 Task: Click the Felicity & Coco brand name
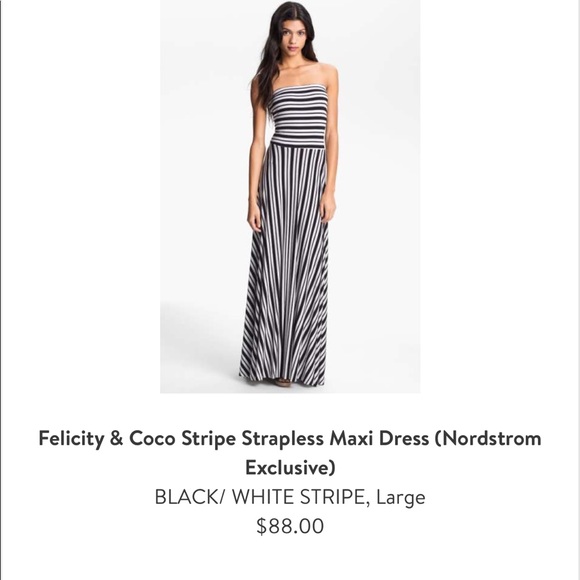[x=107, y=438]
